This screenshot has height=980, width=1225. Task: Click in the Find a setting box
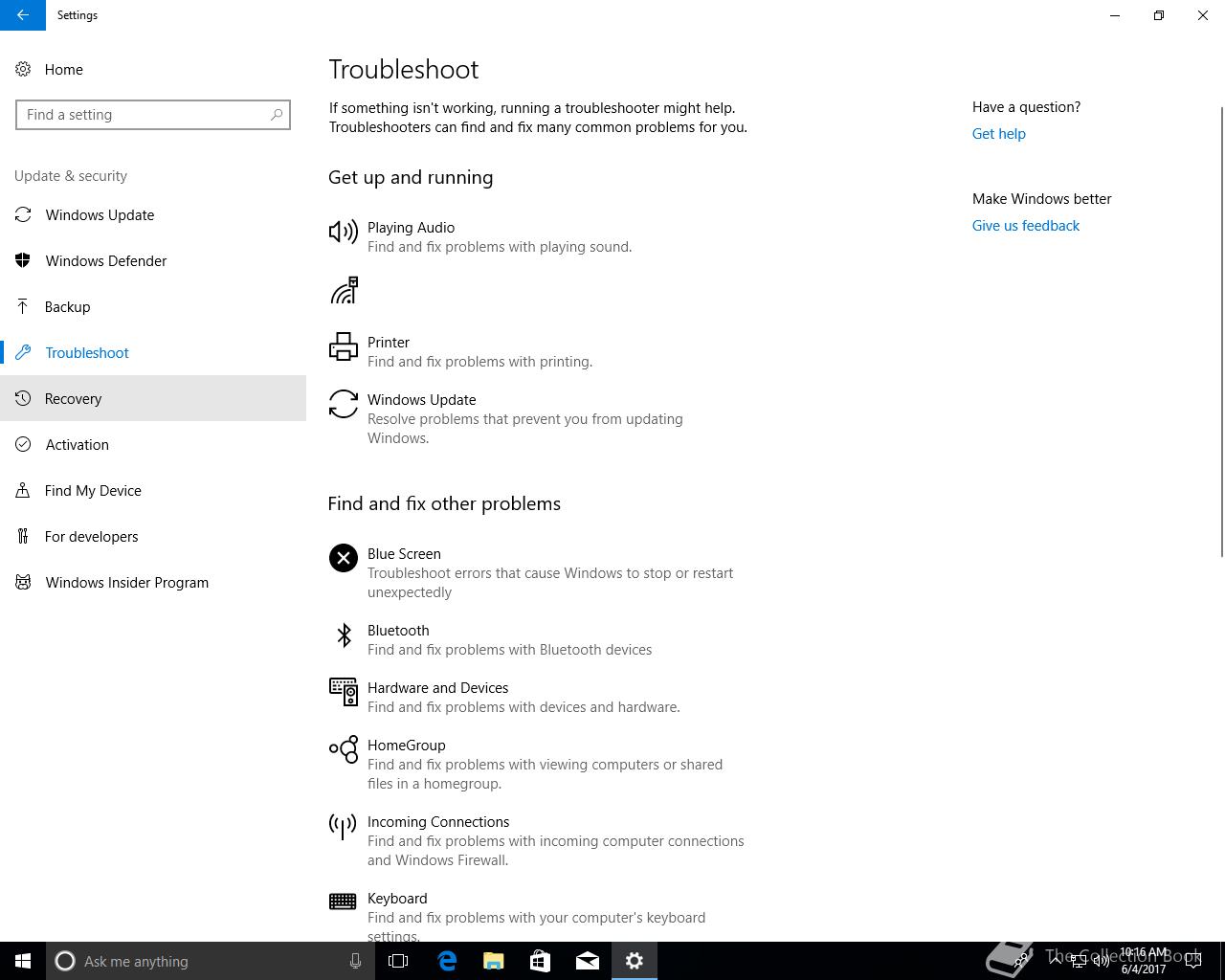pos(153,115)
